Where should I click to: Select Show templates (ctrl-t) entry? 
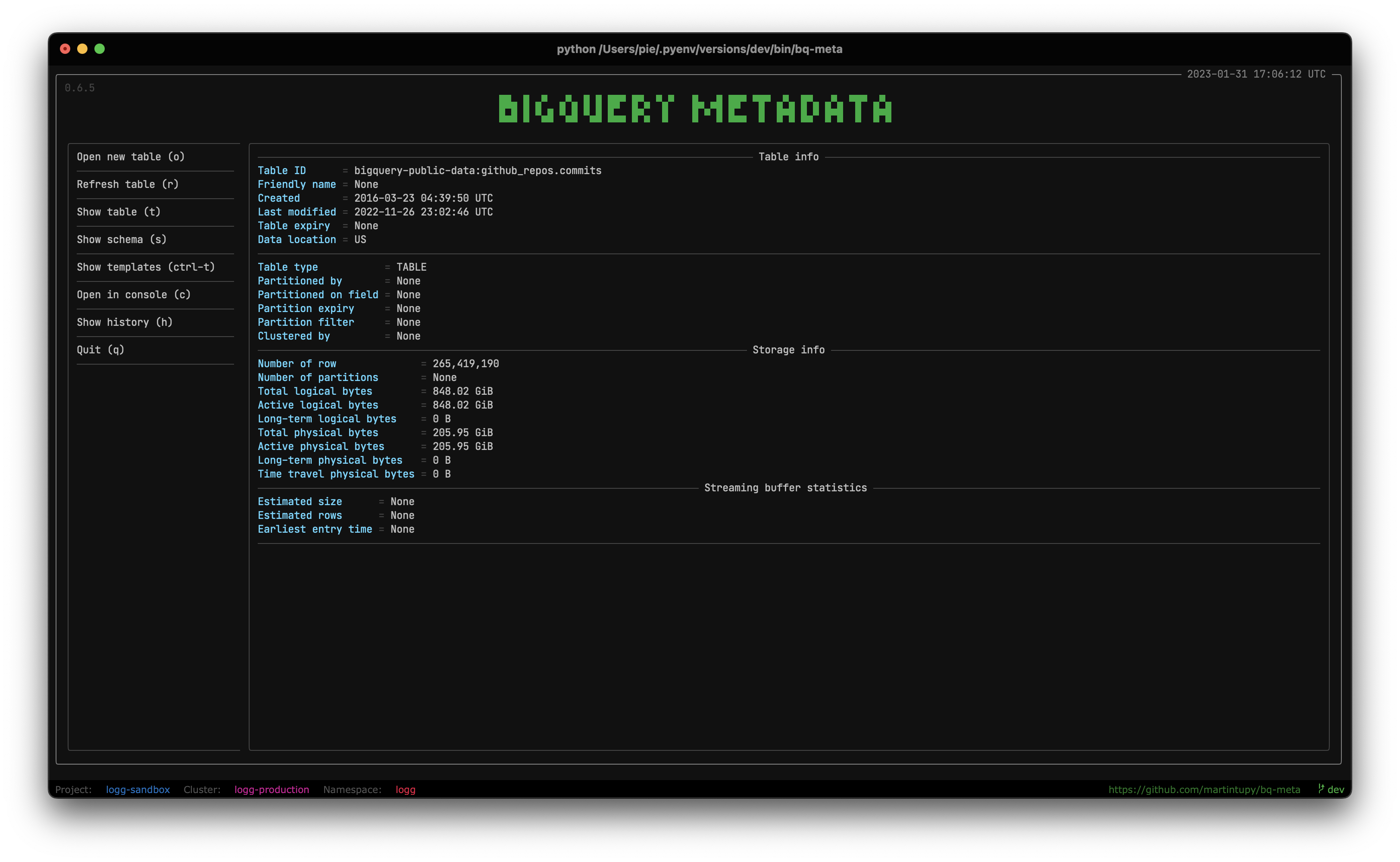[x=146, y=267]
